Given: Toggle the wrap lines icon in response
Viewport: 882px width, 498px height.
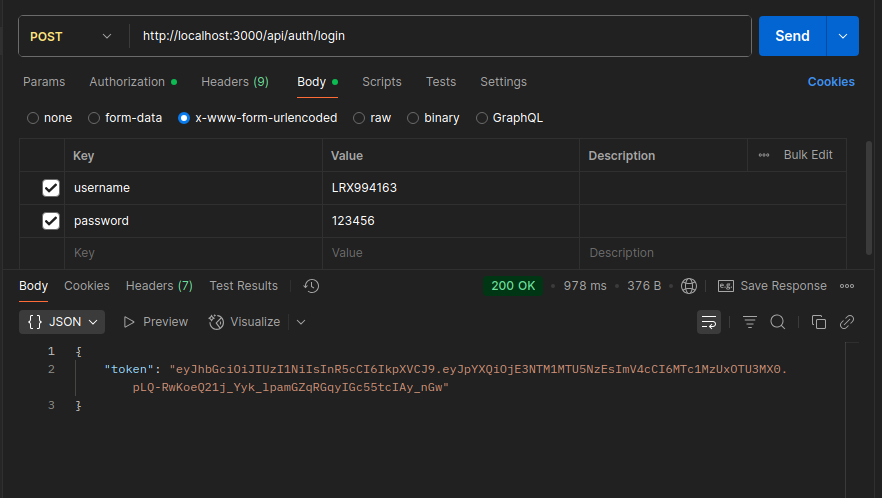Looking at the screenshot, I should pyautogui.click(x=709, y=322).
